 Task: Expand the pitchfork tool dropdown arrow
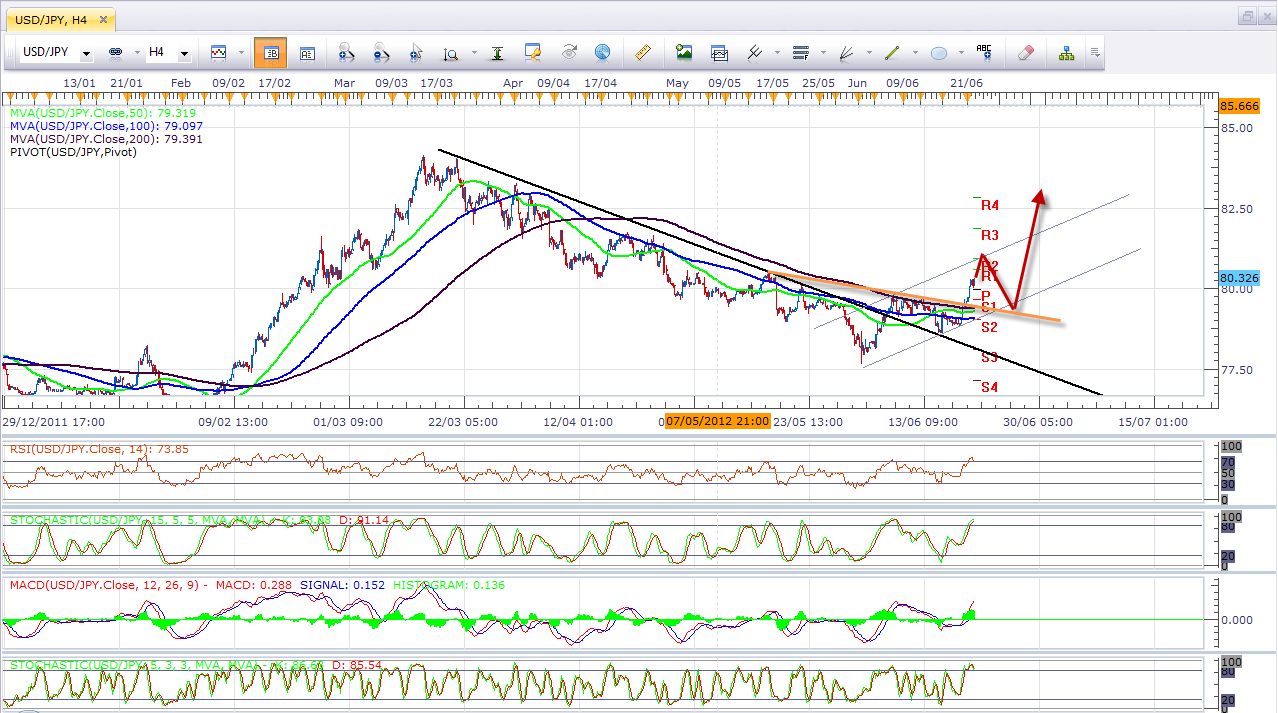(776, 53)
